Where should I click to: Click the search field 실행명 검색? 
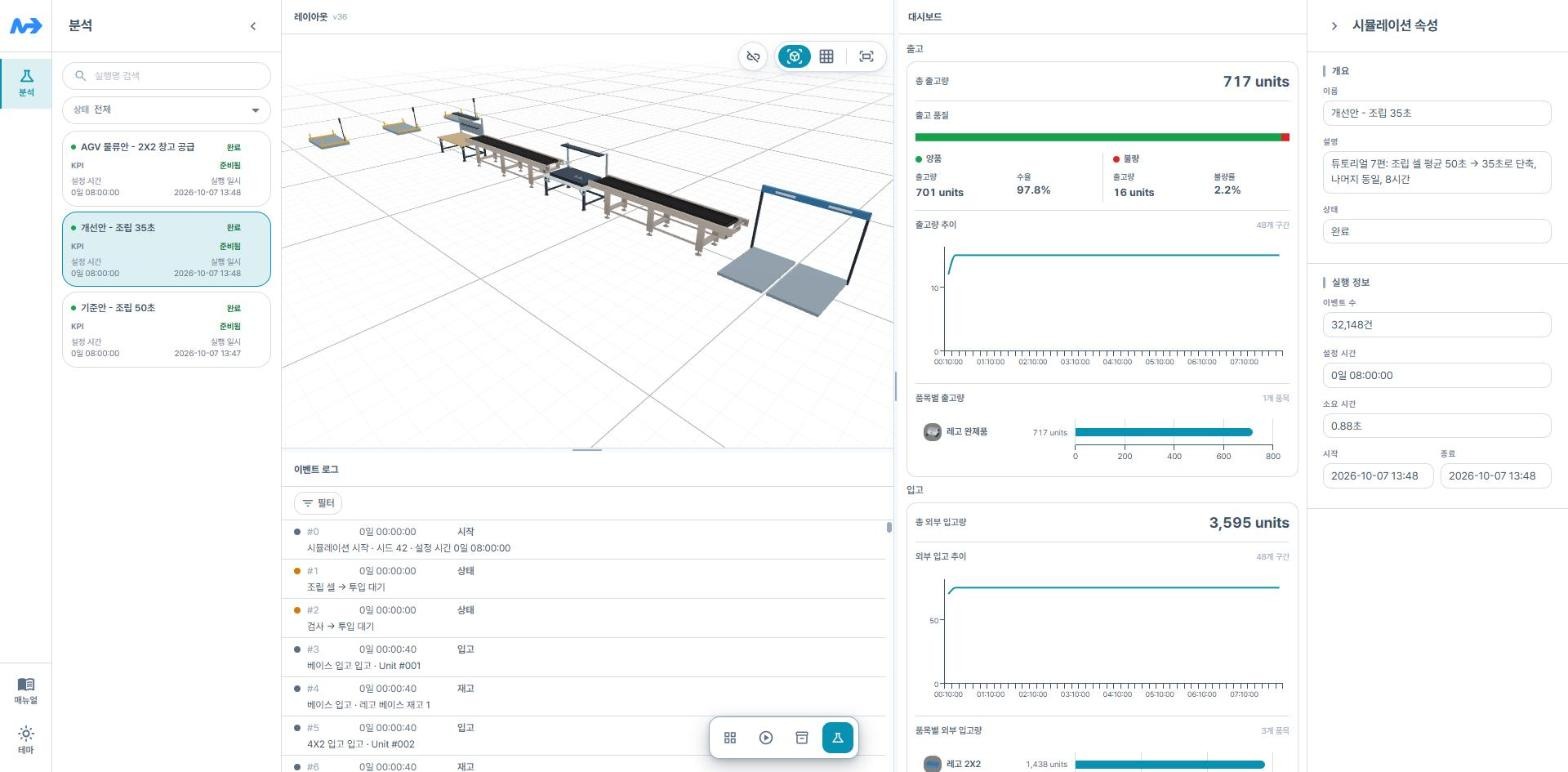[166, 76]
